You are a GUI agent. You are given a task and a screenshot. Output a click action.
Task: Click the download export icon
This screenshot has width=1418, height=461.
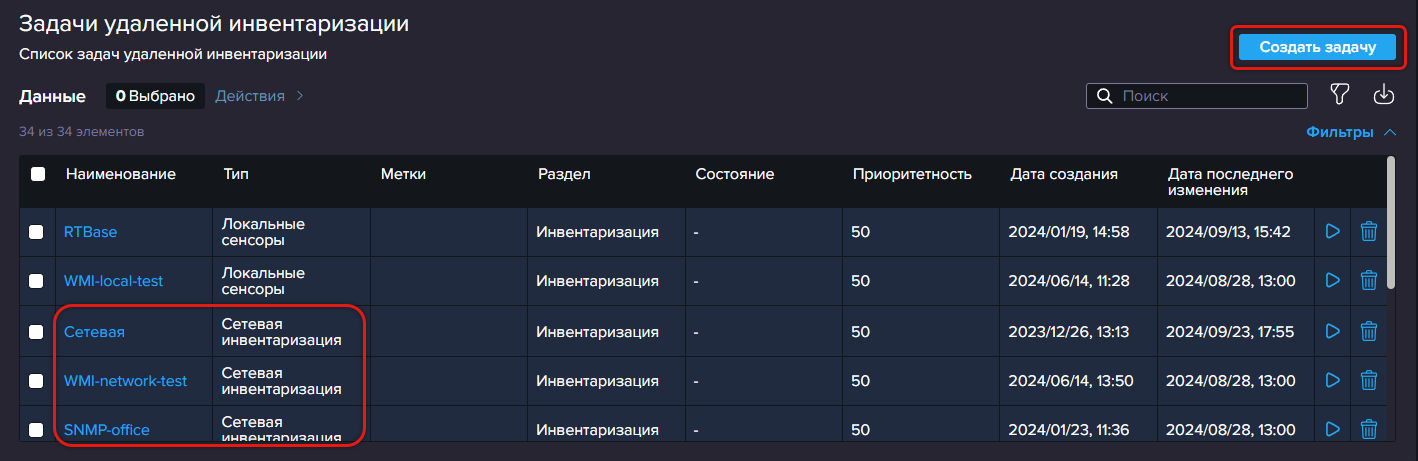coord(1384,95)
